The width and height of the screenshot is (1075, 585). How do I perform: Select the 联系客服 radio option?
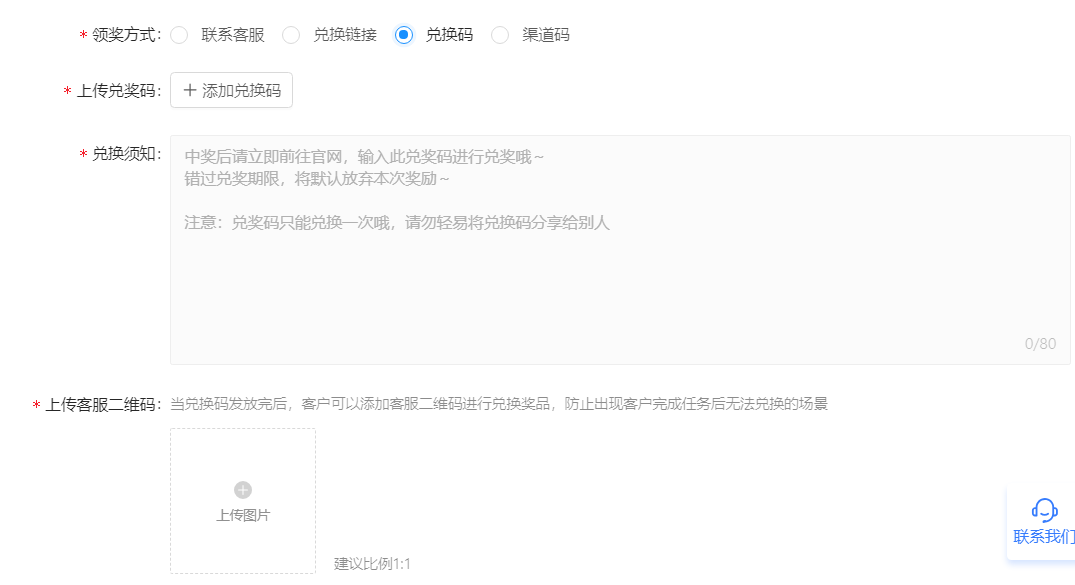click(x=179, y=35)
